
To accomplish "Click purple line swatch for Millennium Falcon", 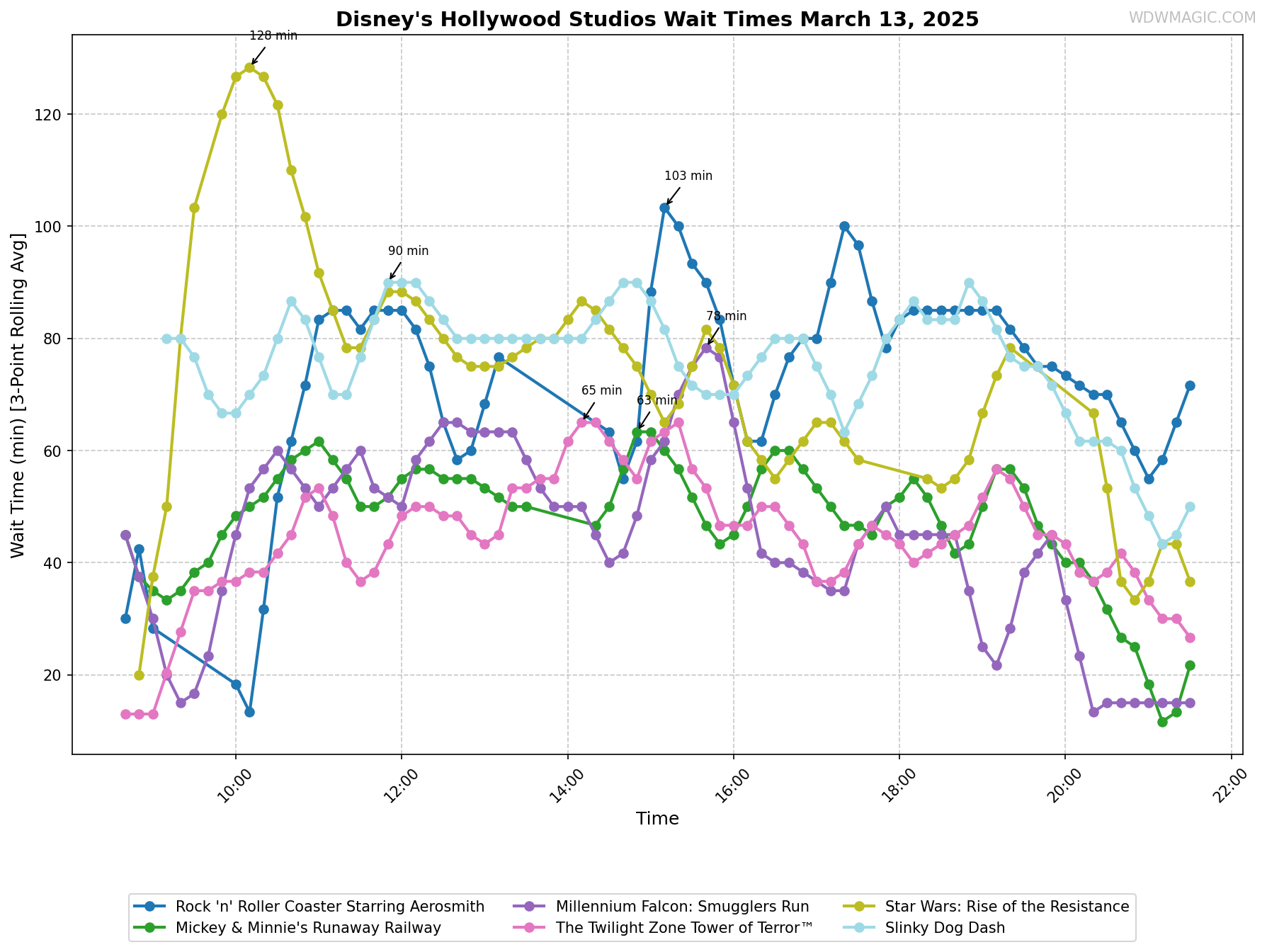I will tap(528, 907).
